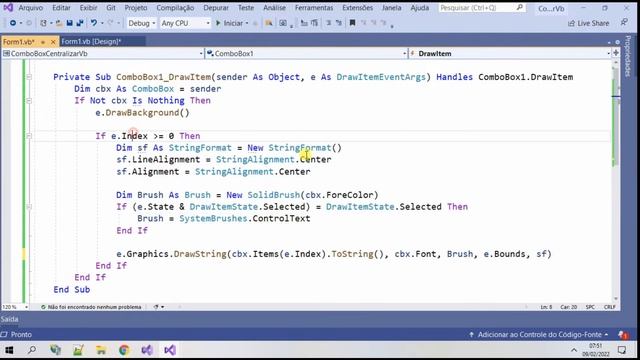The height and width of the screenshot is (360, 640).
Task: Open the Editar menu
Action: coord(61,8)
